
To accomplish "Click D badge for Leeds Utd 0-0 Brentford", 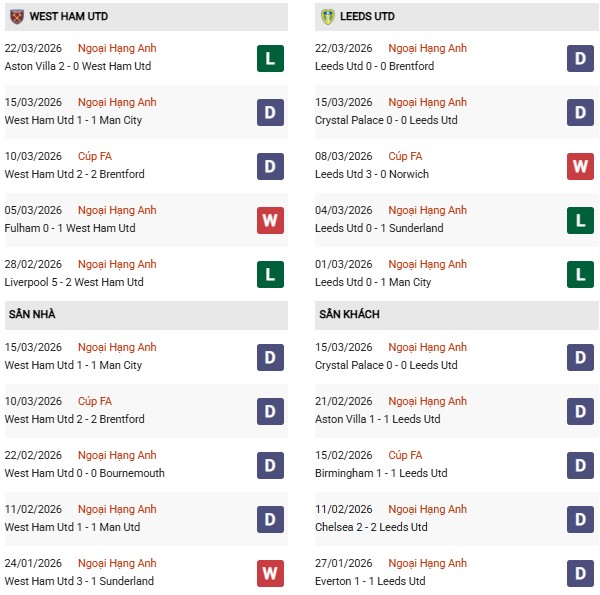I will 581,59.
